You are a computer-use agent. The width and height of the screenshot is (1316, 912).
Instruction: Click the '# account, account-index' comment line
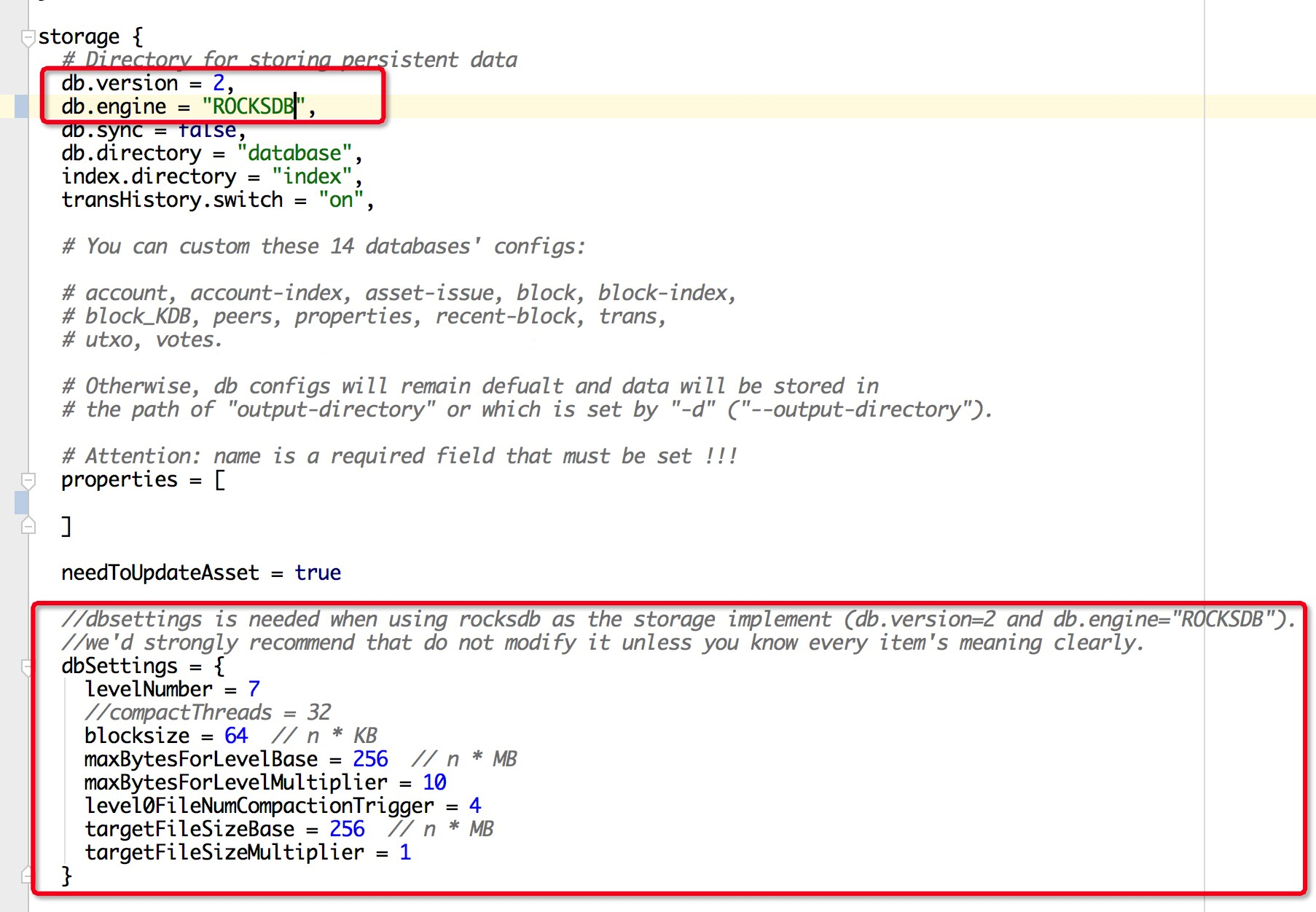pyautogui.click(x=399, y=293)
